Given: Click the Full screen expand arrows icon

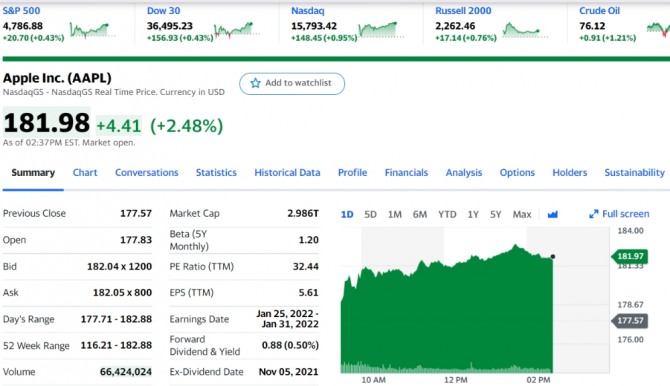Looking at the screenshot, I should 594,214.
